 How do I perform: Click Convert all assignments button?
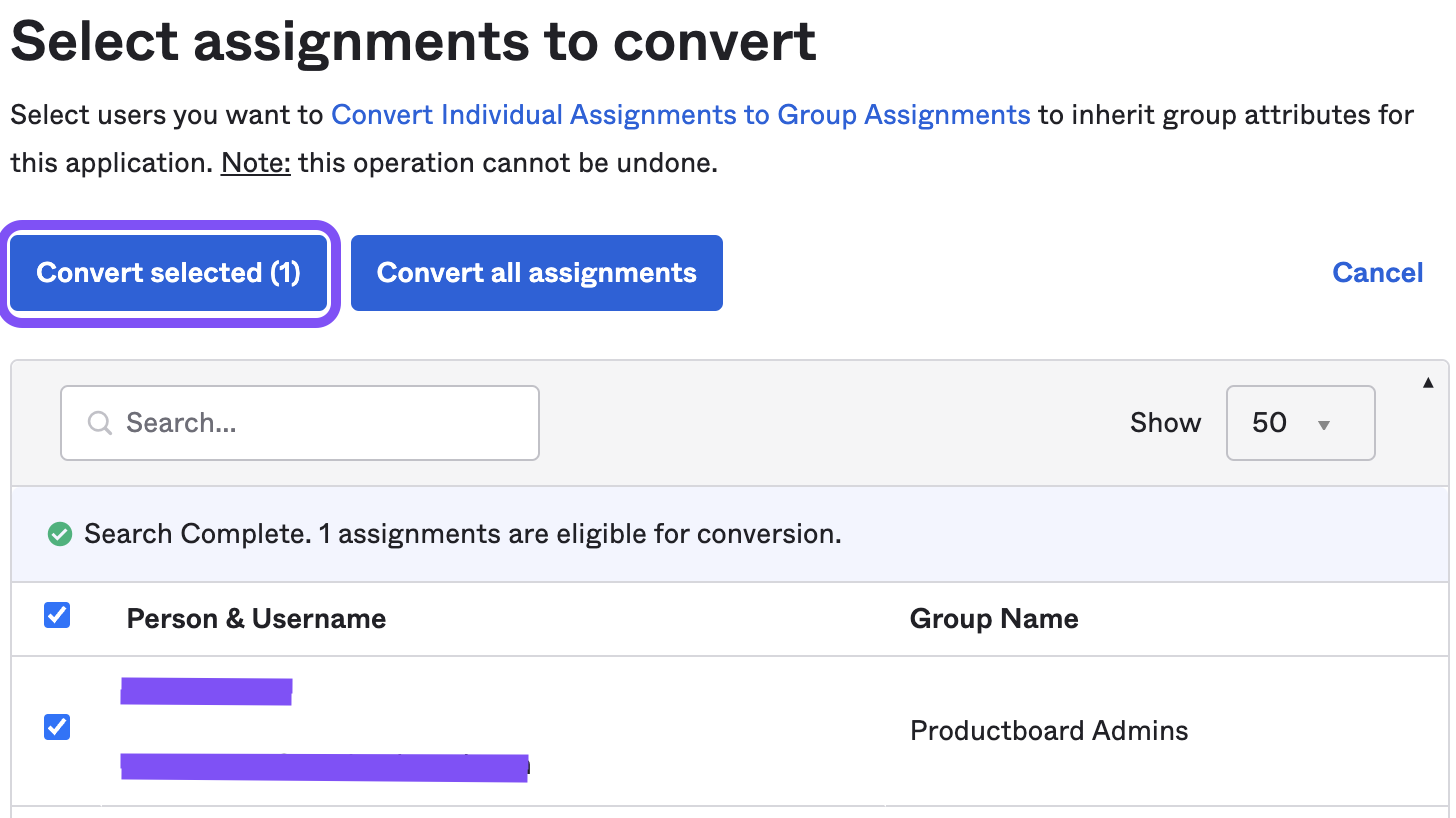pos(537,273)
